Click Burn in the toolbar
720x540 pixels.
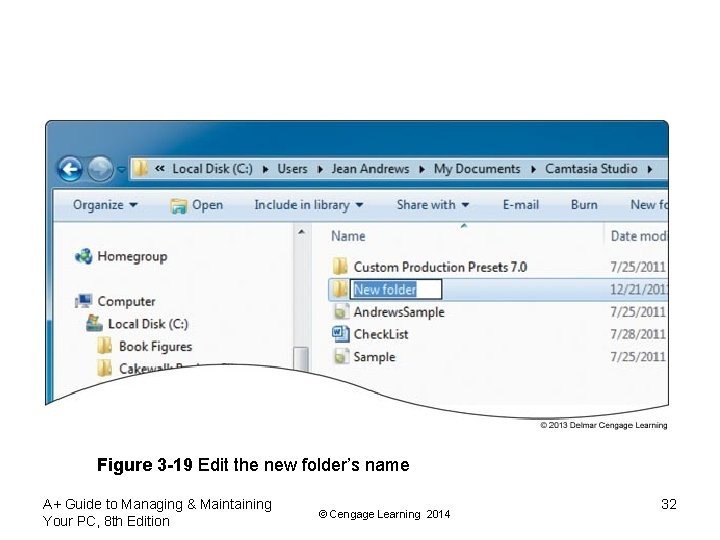point(584,205)
